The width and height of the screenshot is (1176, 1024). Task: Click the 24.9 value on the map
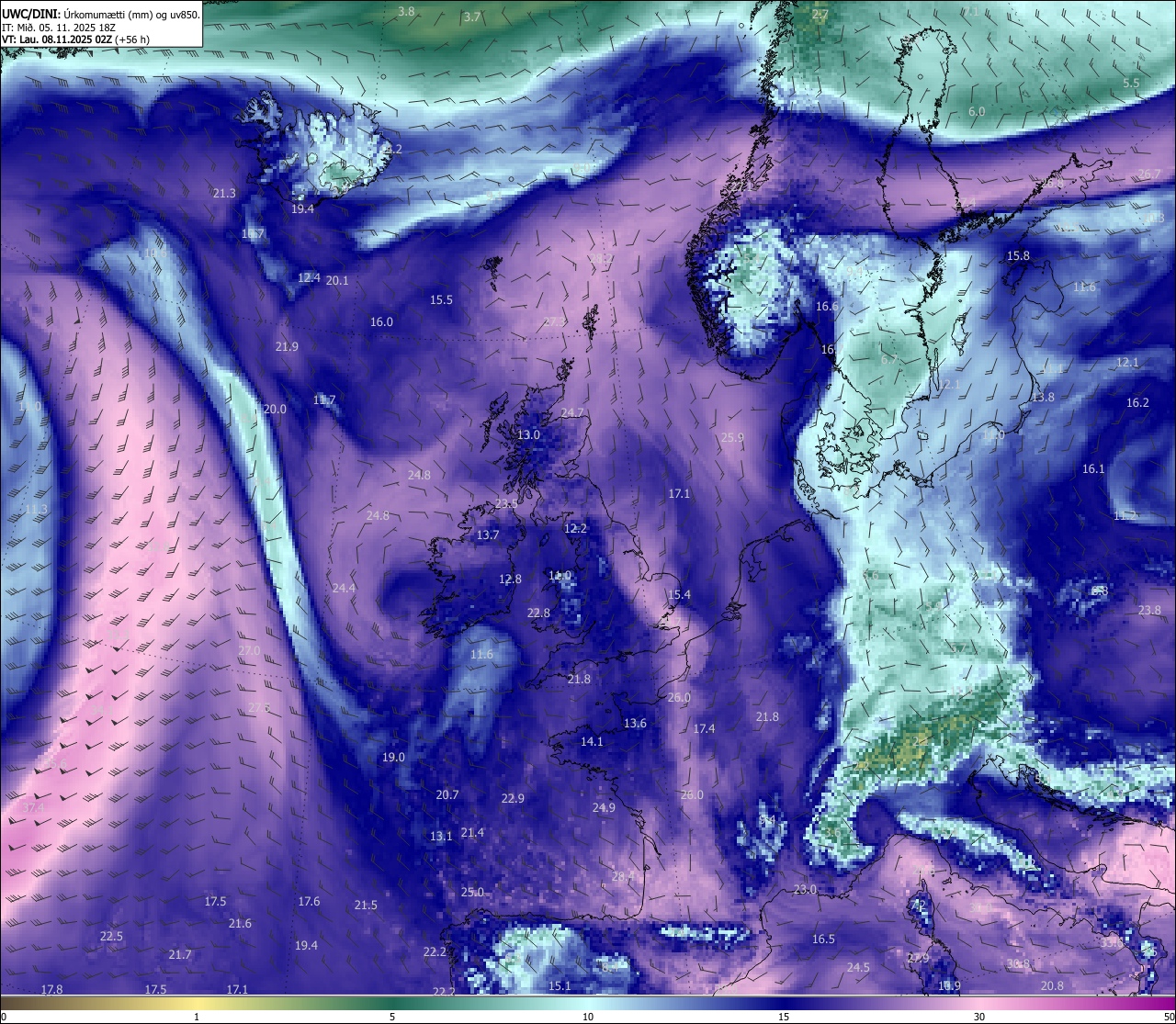604,807
